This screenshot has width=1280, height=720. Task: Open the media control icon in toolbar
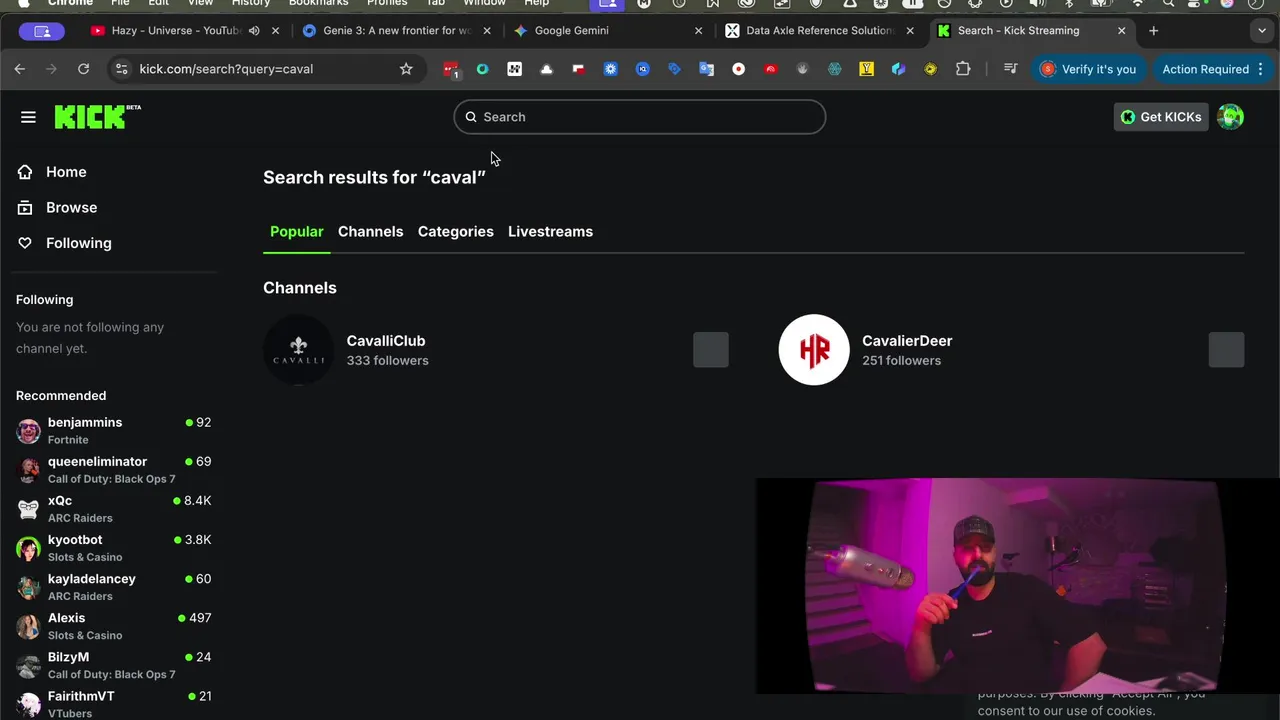click(x=1010, y=69)
